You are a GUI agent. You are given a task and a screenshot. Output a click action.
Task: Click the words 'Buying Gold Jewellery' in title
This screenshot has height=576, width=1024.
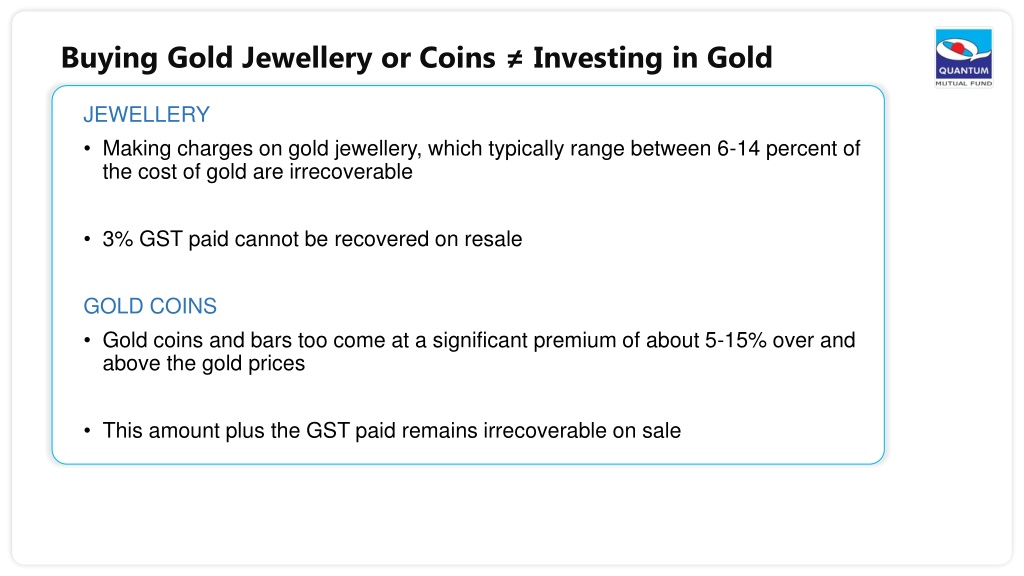pyautogui.click(x=217, y=57)
